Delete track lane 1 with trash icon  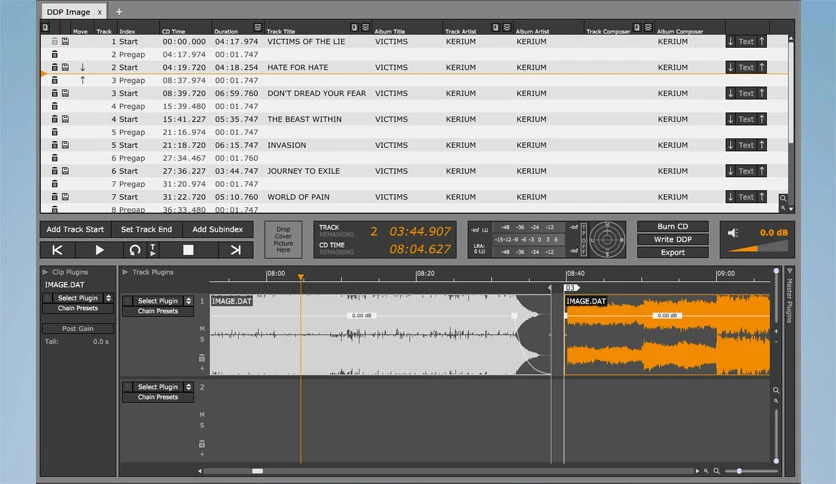point(202,358)
